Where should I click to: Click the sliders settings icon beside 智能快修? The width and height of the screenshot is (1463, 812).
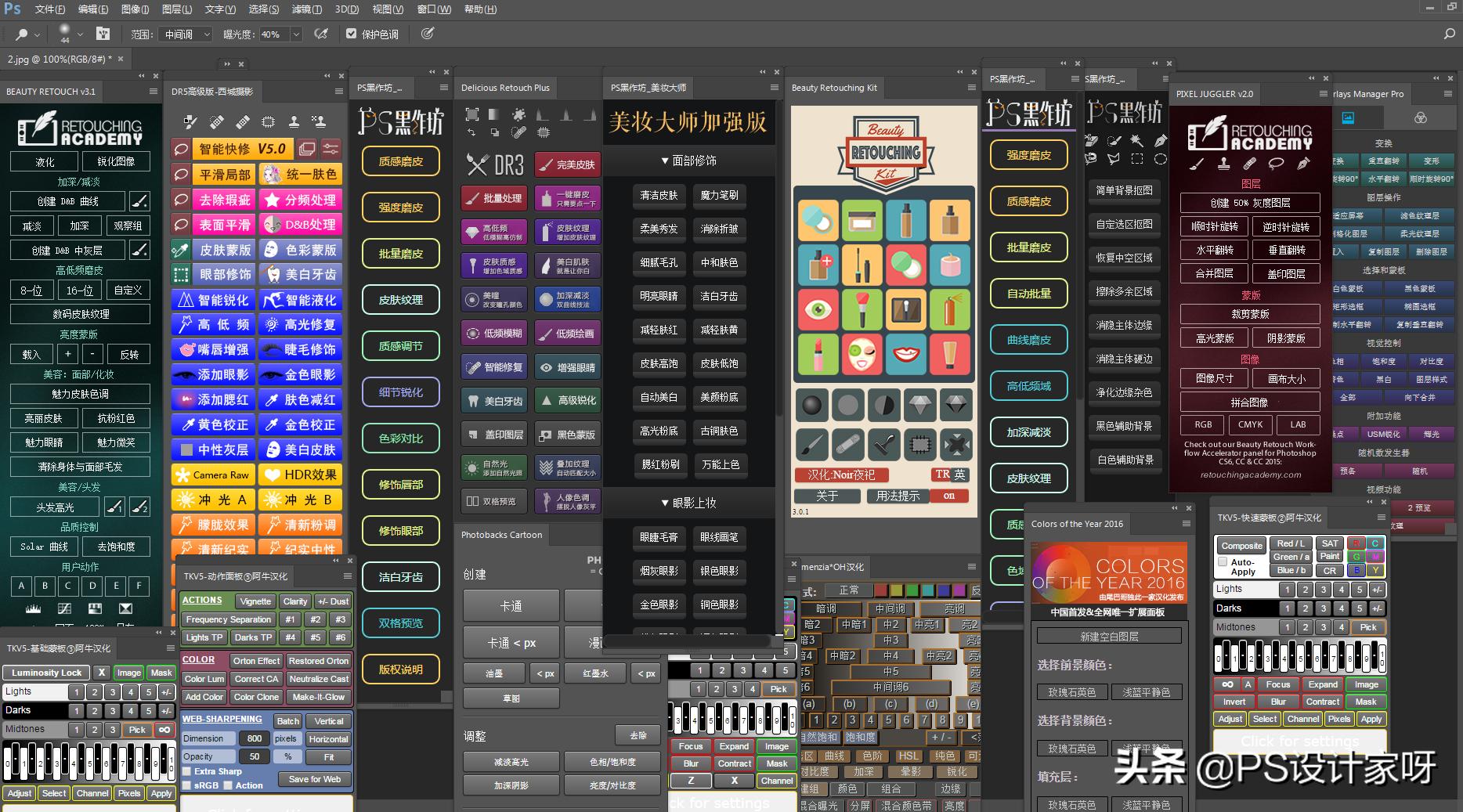(x=331, y=149)
